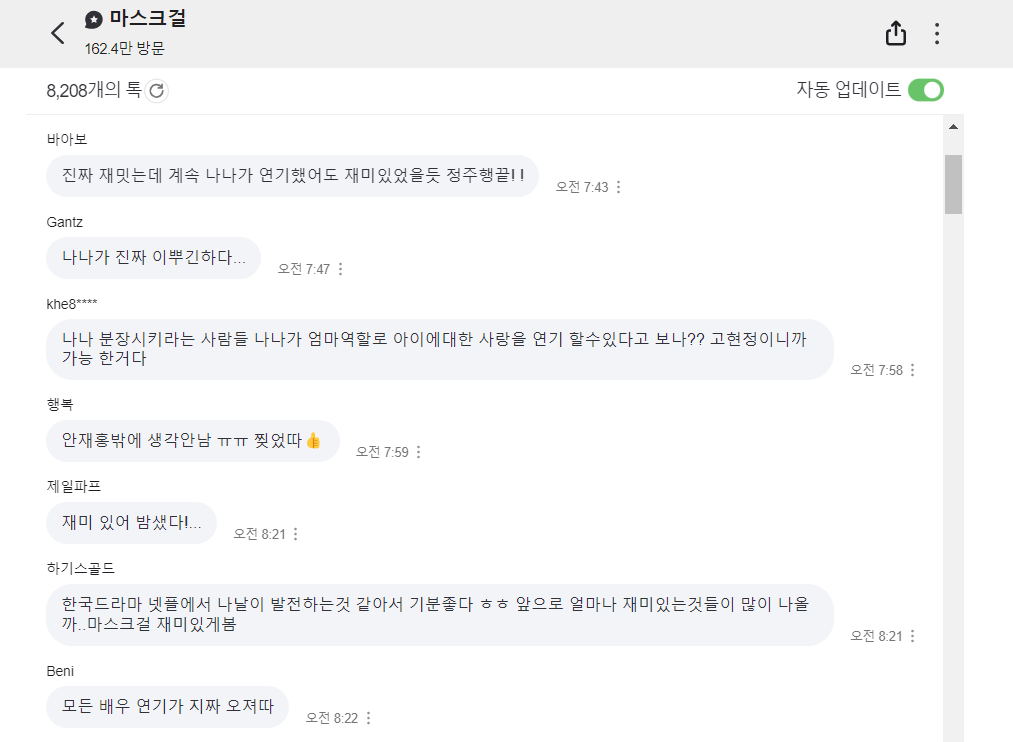Click the scrollbar up arrow
1013x742 pixels.
coord(953,127)
